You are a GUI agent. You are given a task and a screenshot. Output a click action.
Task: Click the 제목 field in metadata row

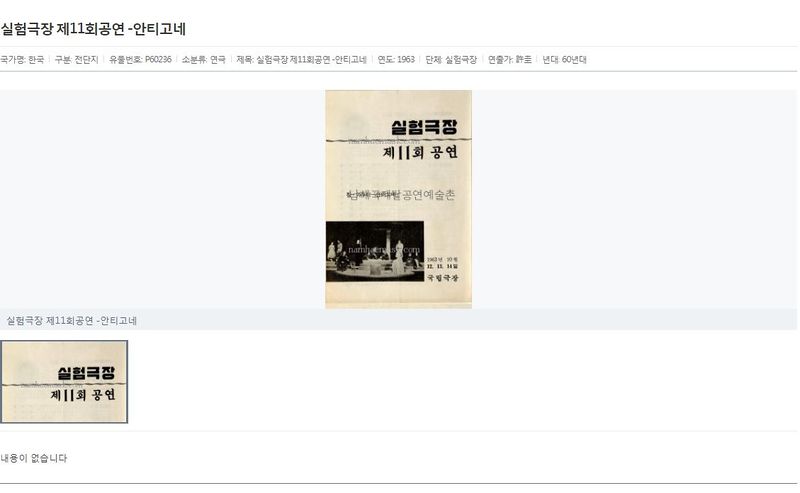click(x=302, y=60)
